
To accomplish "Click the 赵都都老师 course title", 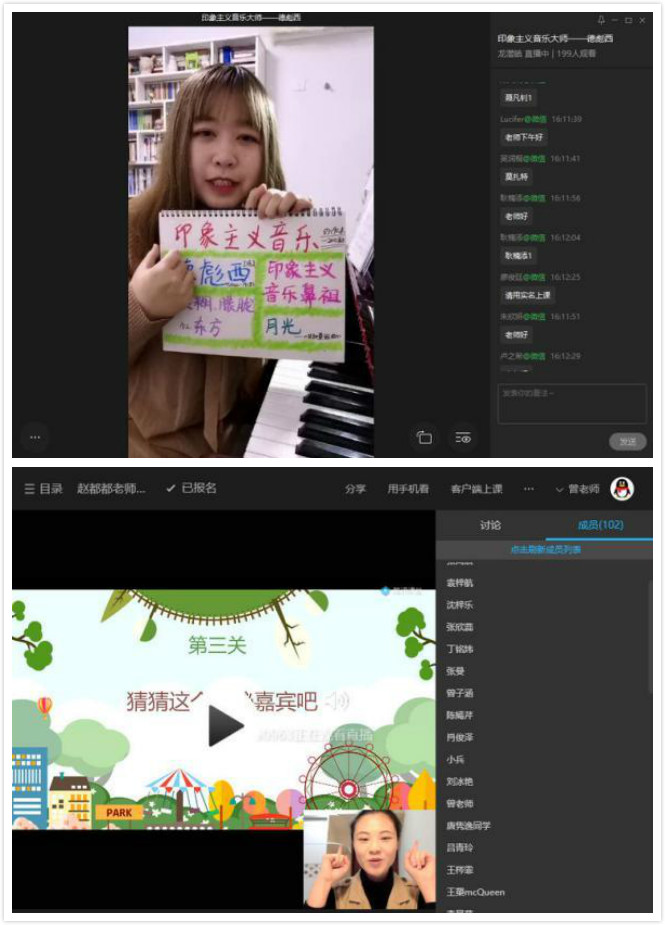I will pyautogui.click(x=111, y=488).
